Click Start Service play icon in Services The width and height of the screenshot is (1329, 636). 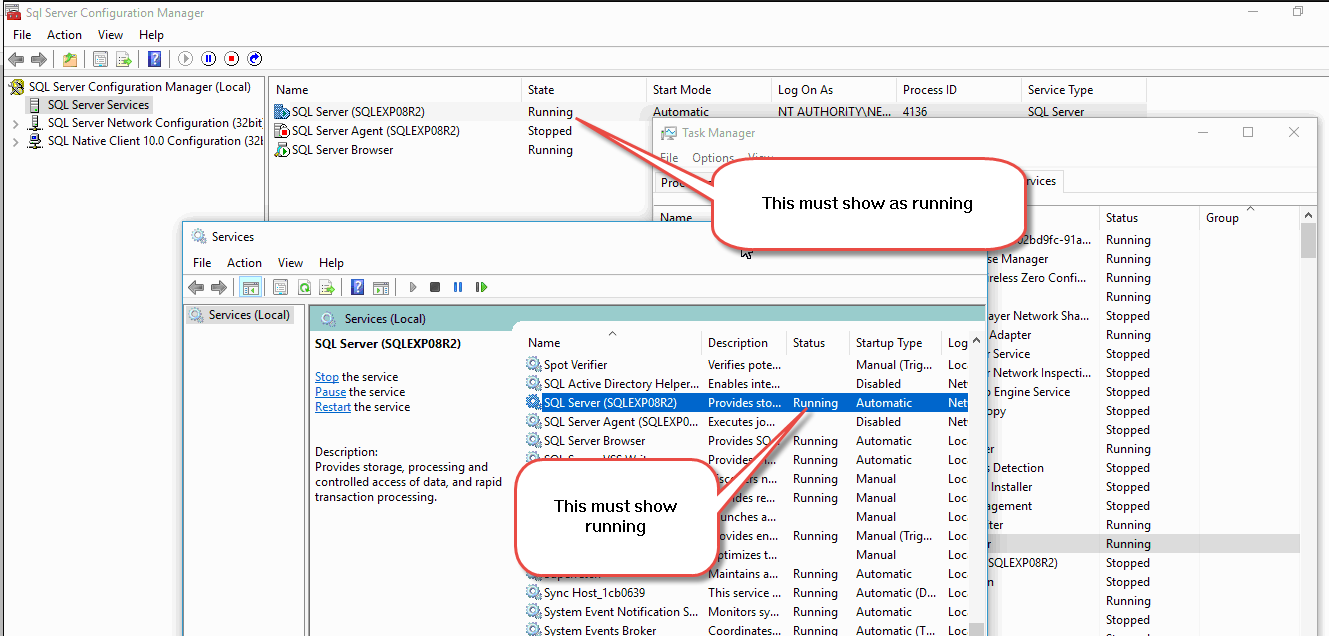coord(412,287)
